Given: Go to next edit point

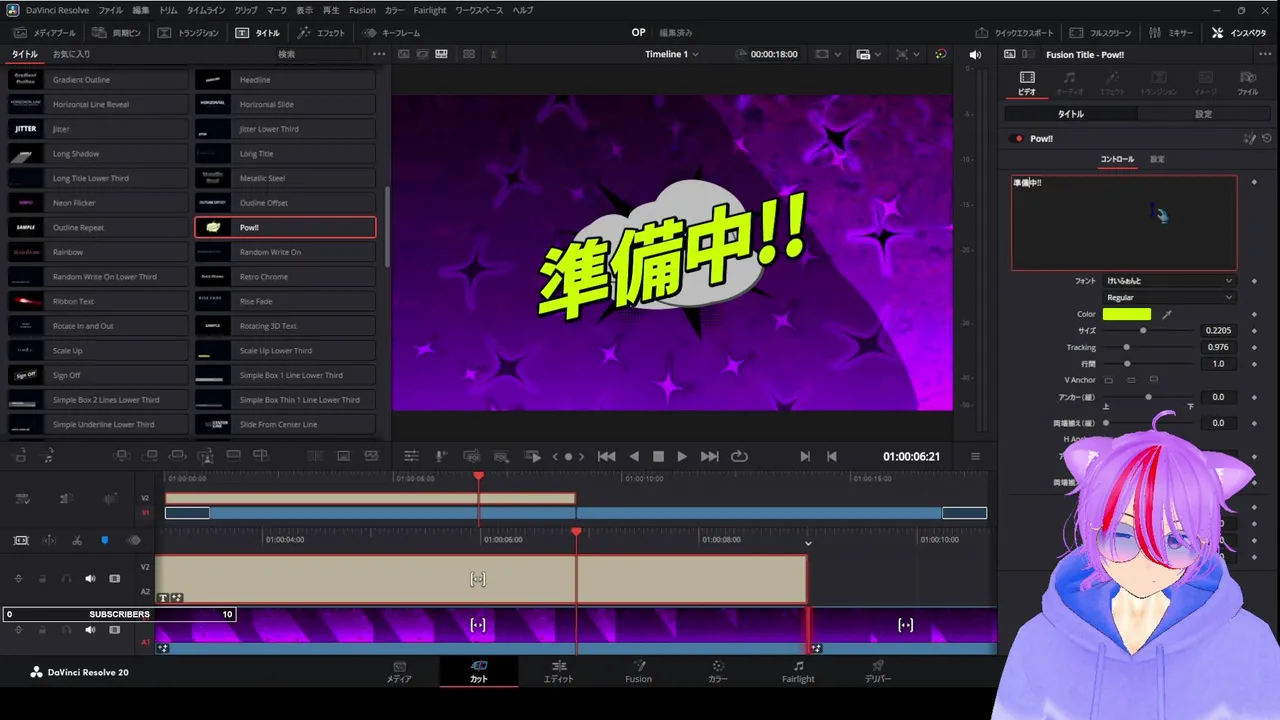Looking at the screenshot, I should click(x=805, y=456).
